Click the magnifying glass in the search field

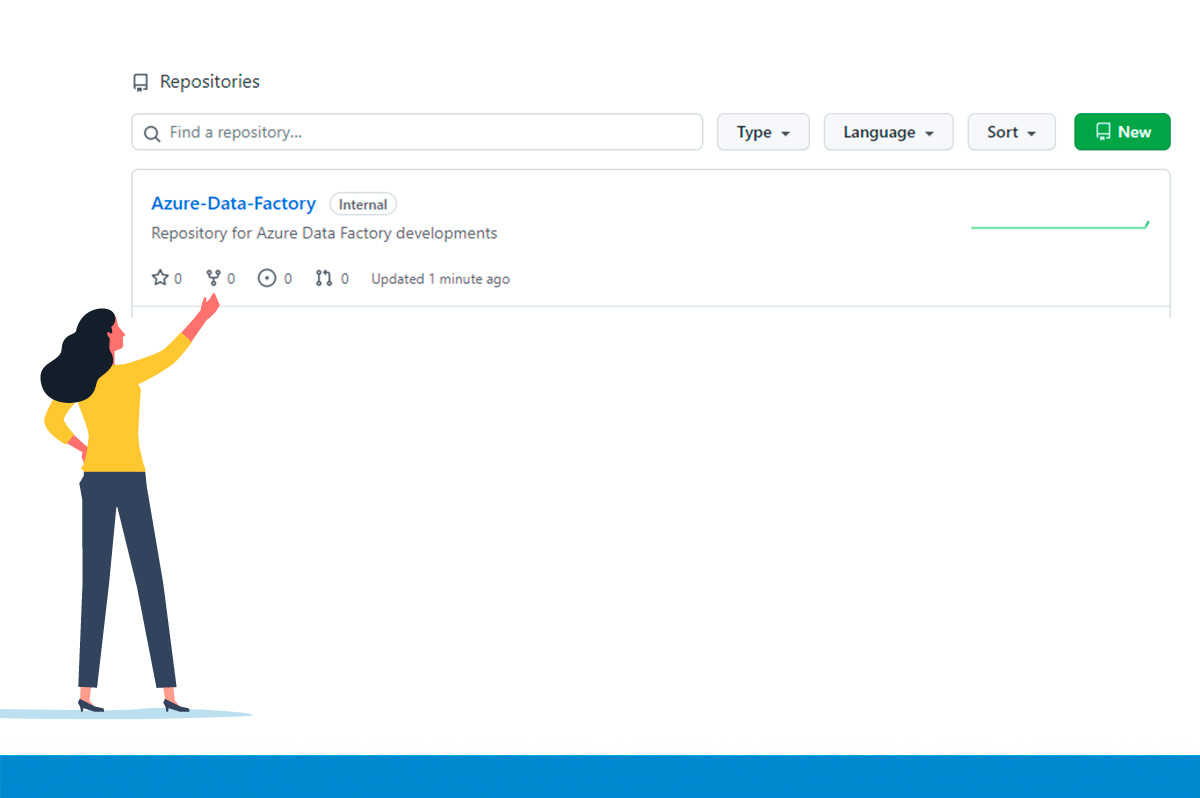(x=151, y=132)
